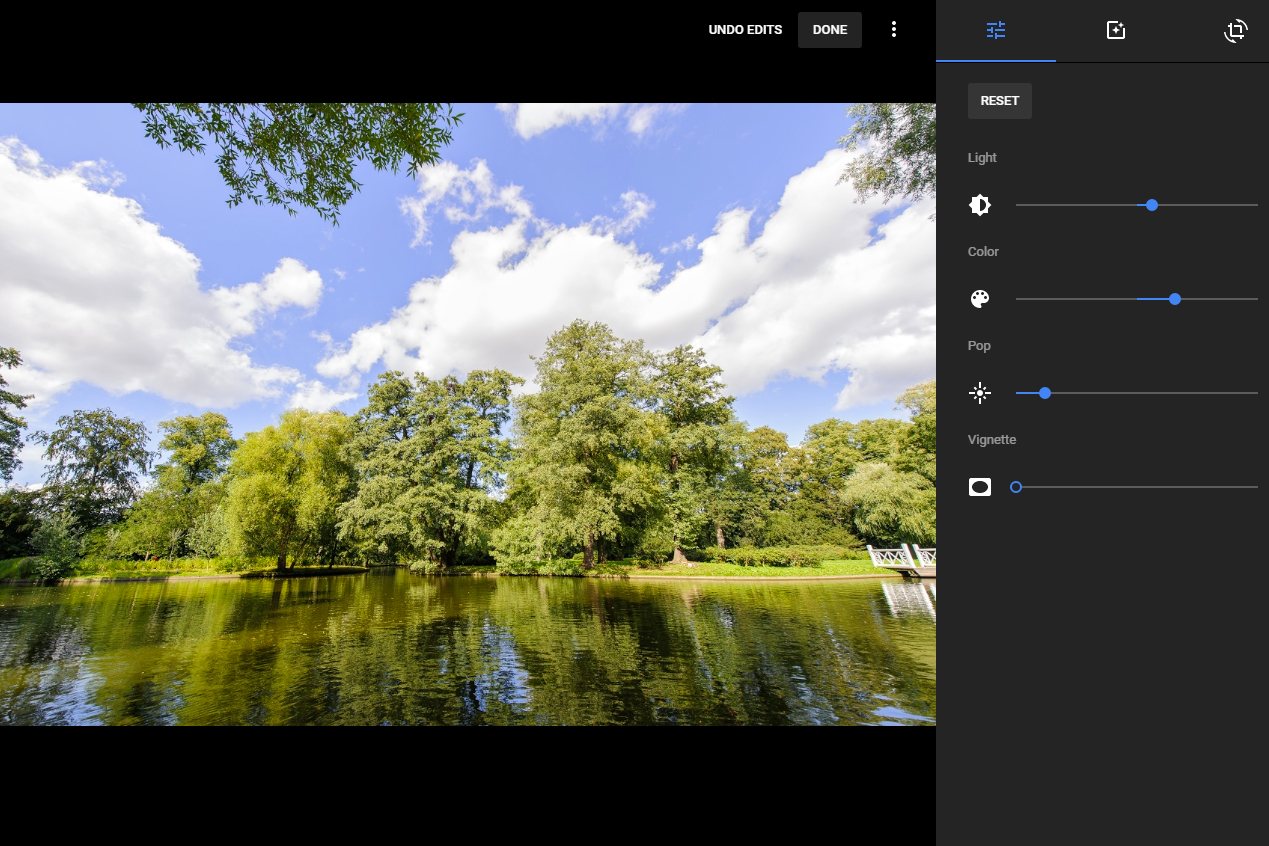Click the Pop slider handle
Screen dimensions: 1269x846
(1045, 392)
